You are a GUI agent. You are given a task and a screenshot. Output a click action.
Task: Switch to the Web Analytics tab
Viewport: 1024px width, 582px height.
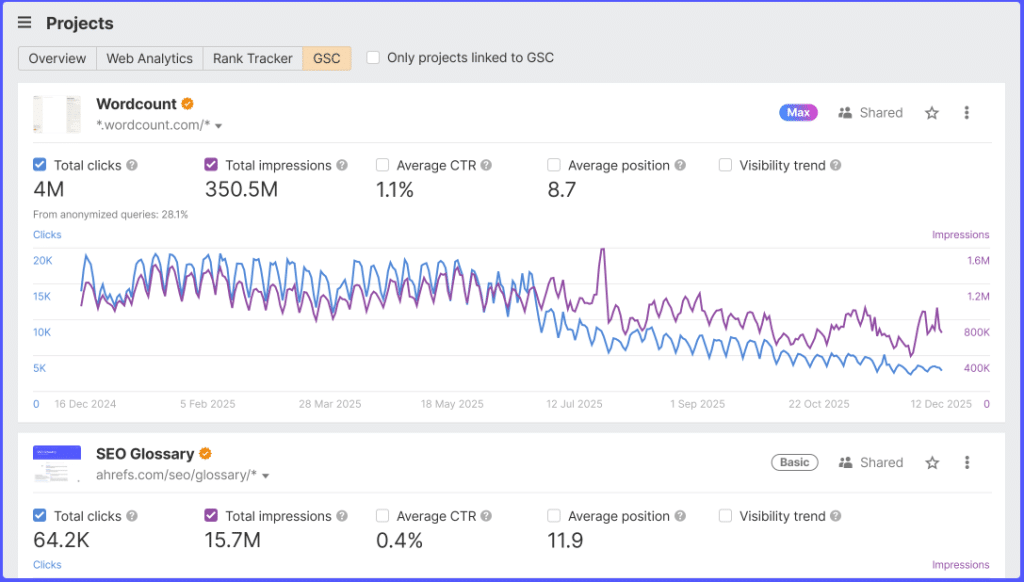[149, 59]
